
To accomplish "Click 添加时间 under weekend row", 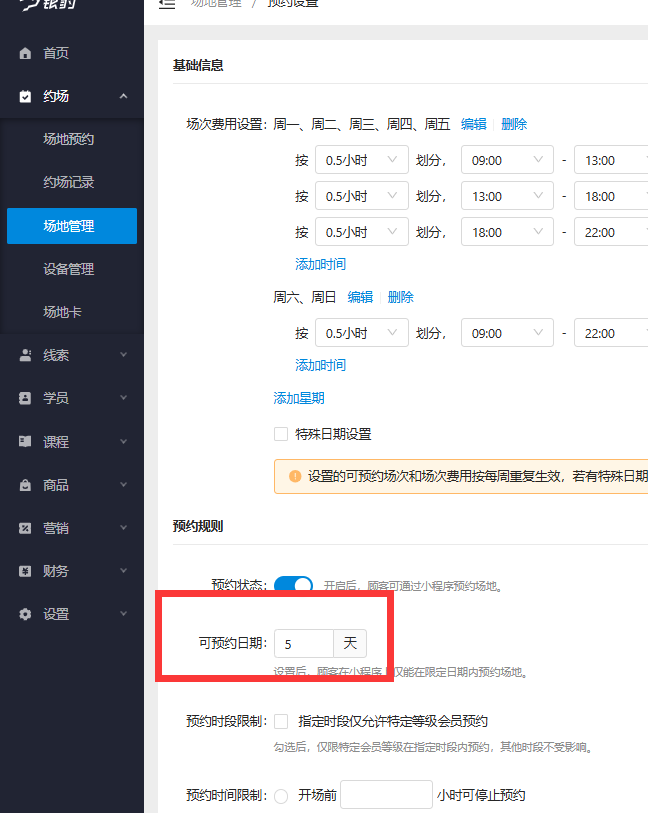I will pos(320,365).
